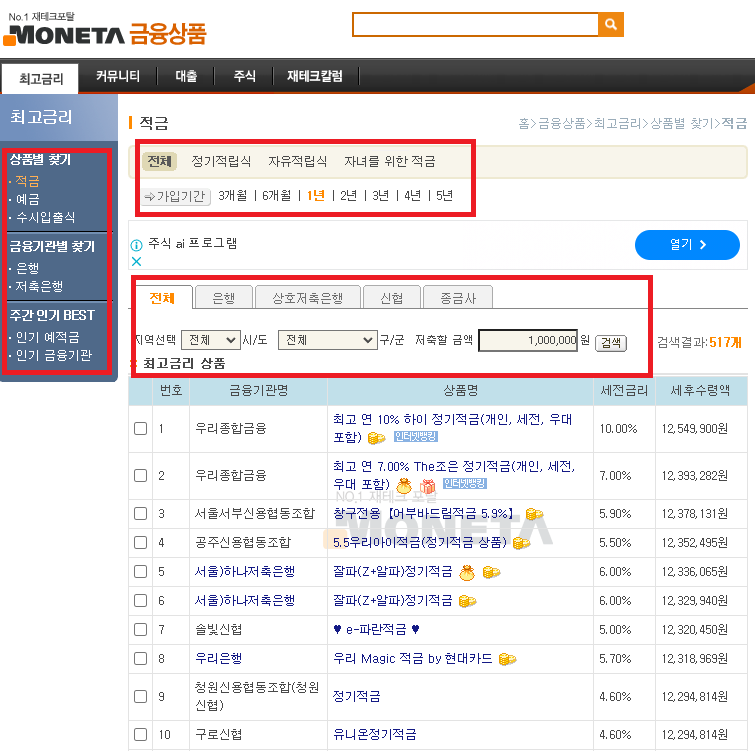Check the box for row 6 하나저축은행
The image size is (755, 751).
(141, 600)
